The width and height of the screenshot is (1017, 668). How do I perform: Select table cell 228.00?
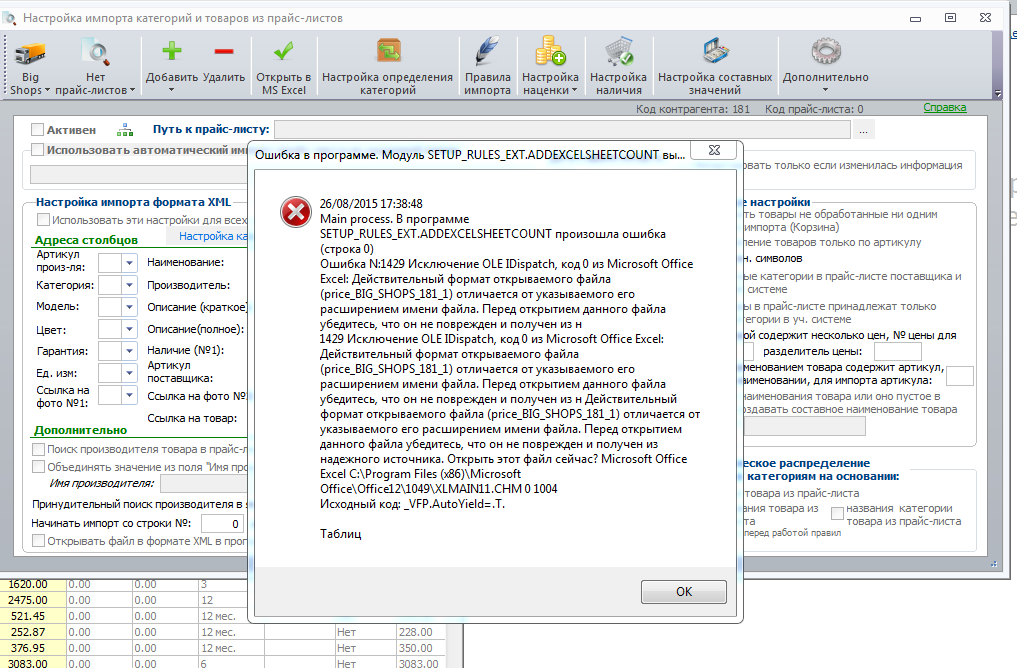420,632
